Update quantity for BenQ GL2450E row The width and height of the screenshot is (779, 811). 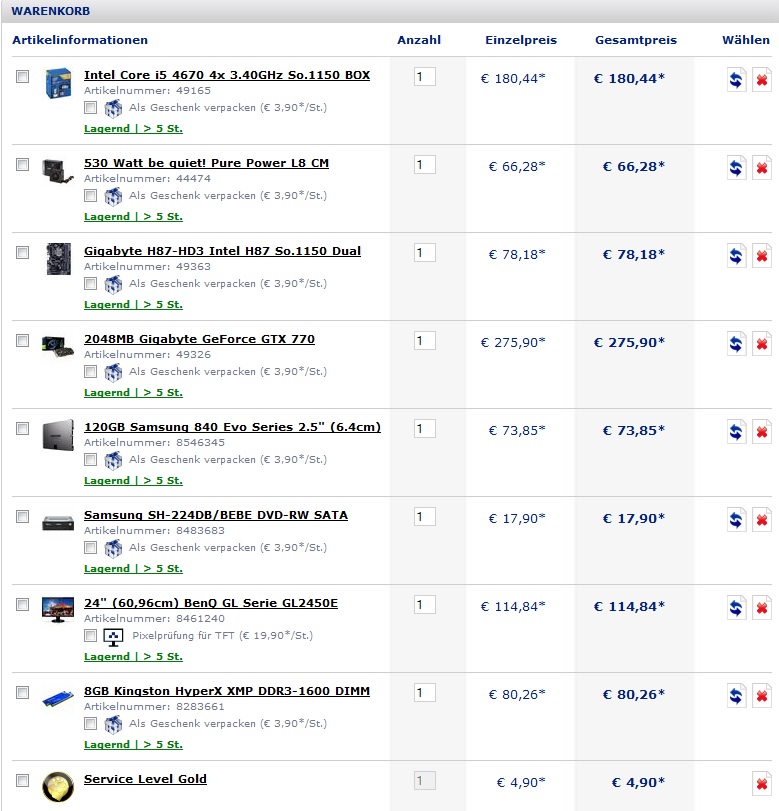[x=736, y=607]
